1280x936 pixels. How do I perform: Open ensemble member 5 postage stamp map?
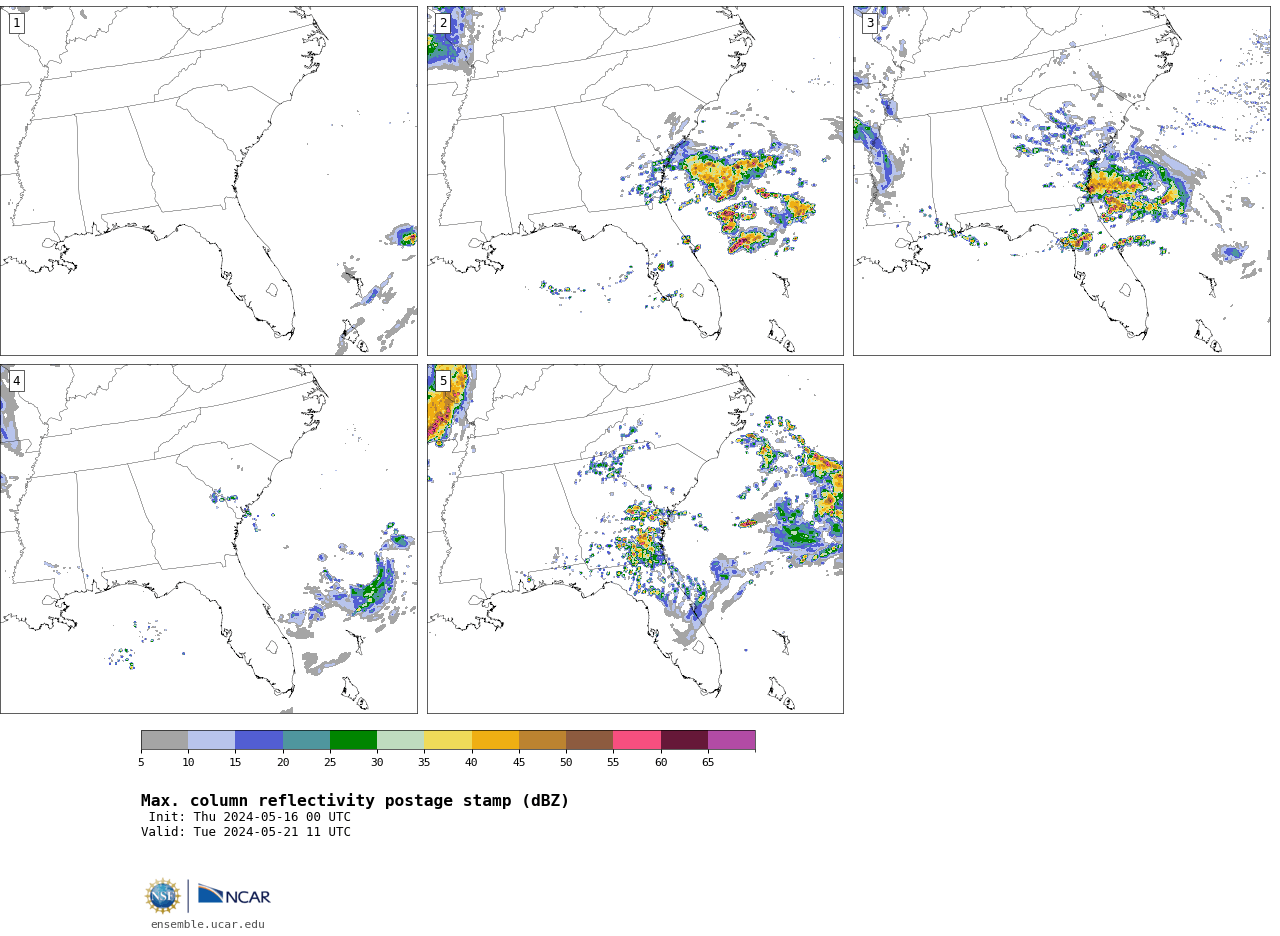click(635, 539)
